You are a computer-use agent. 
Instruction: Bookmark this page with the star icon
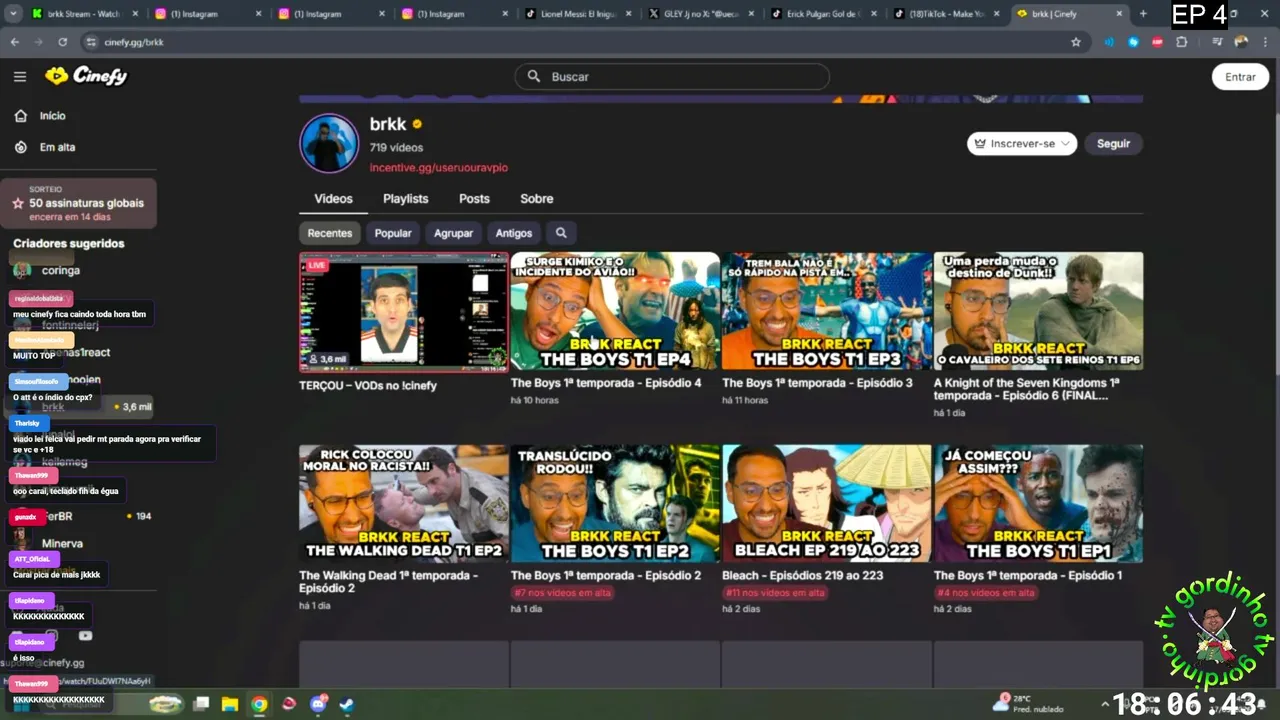pyautogui.click(x=1076, y=42)
